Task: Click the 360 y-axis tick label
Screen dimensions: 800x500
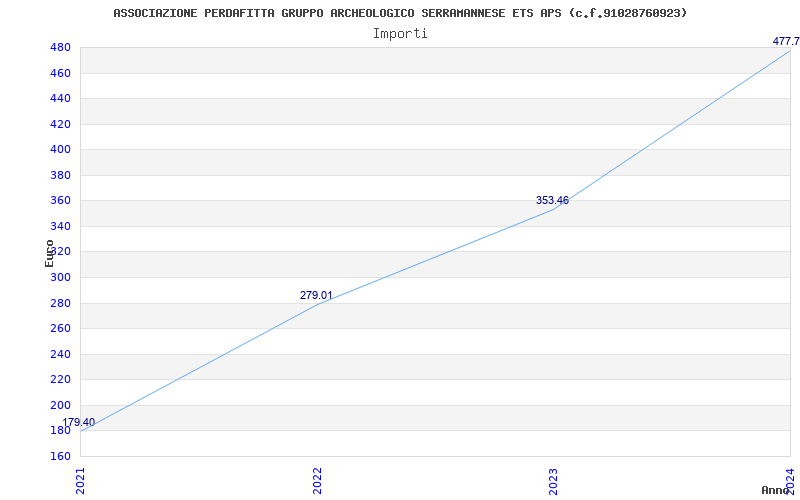Action: tap(60, 201)
